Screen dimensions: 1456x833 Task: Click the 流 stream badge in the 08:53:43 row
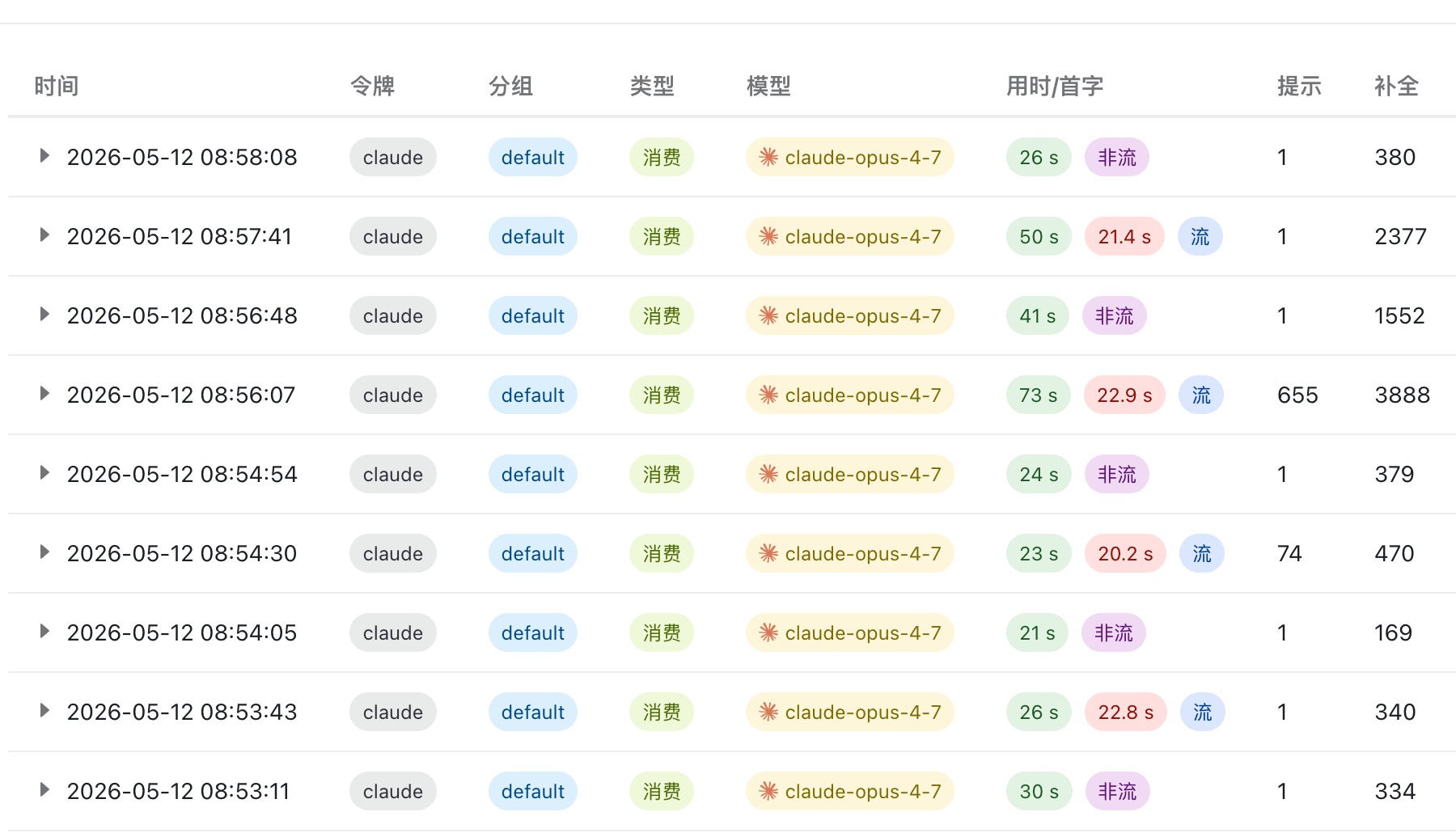click(x=1202, y=712)
